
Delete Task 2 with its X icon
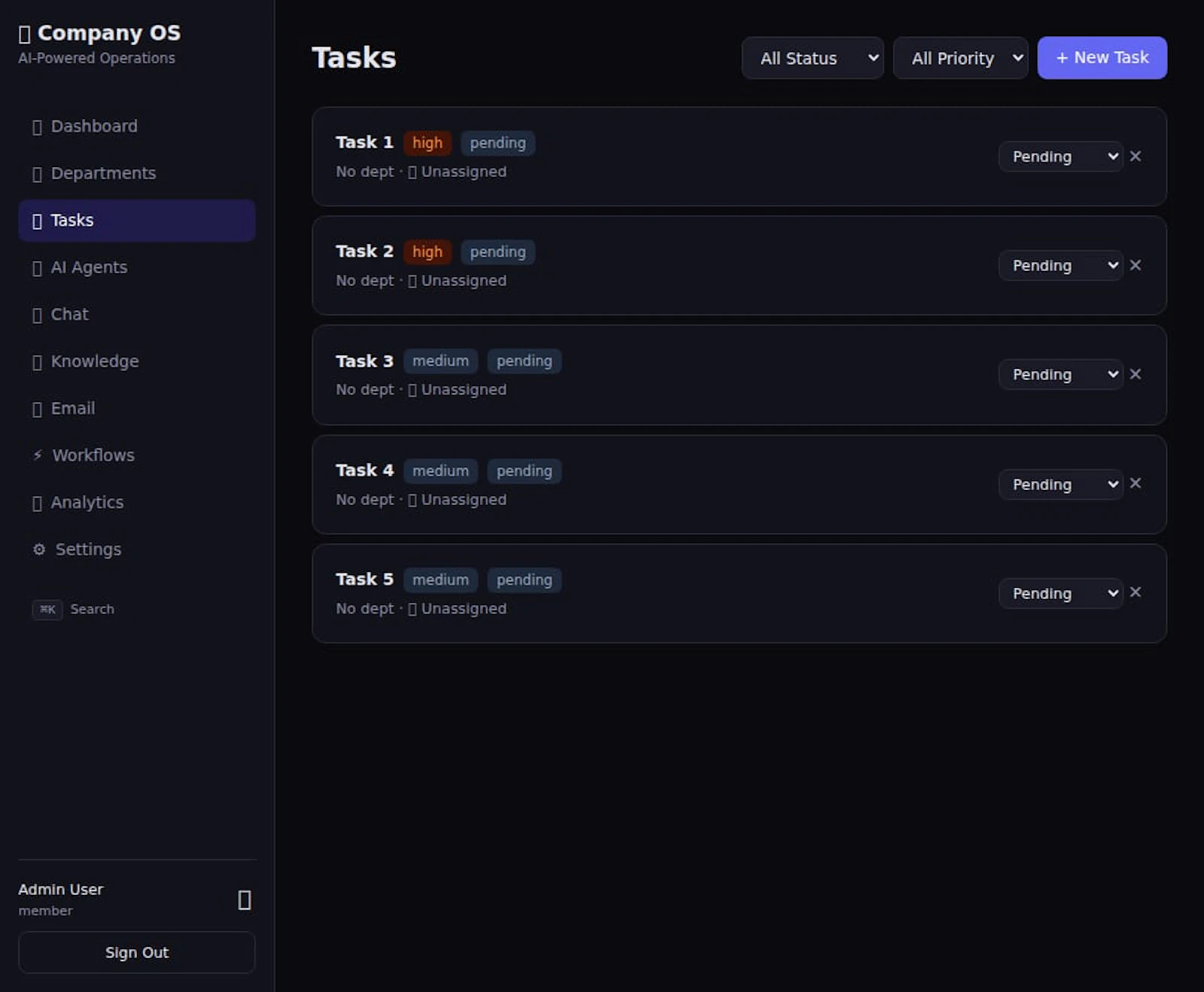[x=1136, y=265]
